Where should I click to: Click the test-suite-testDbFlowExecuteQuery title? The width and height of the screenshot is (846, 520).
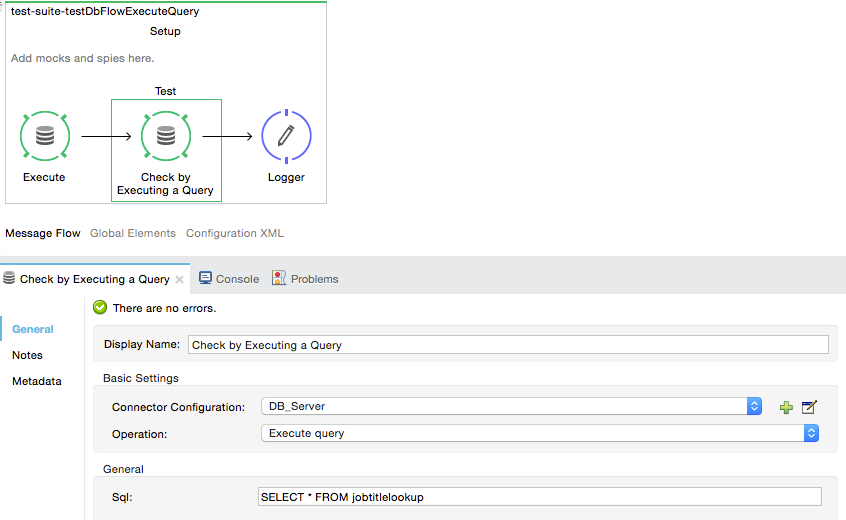[x=105, y=11]
